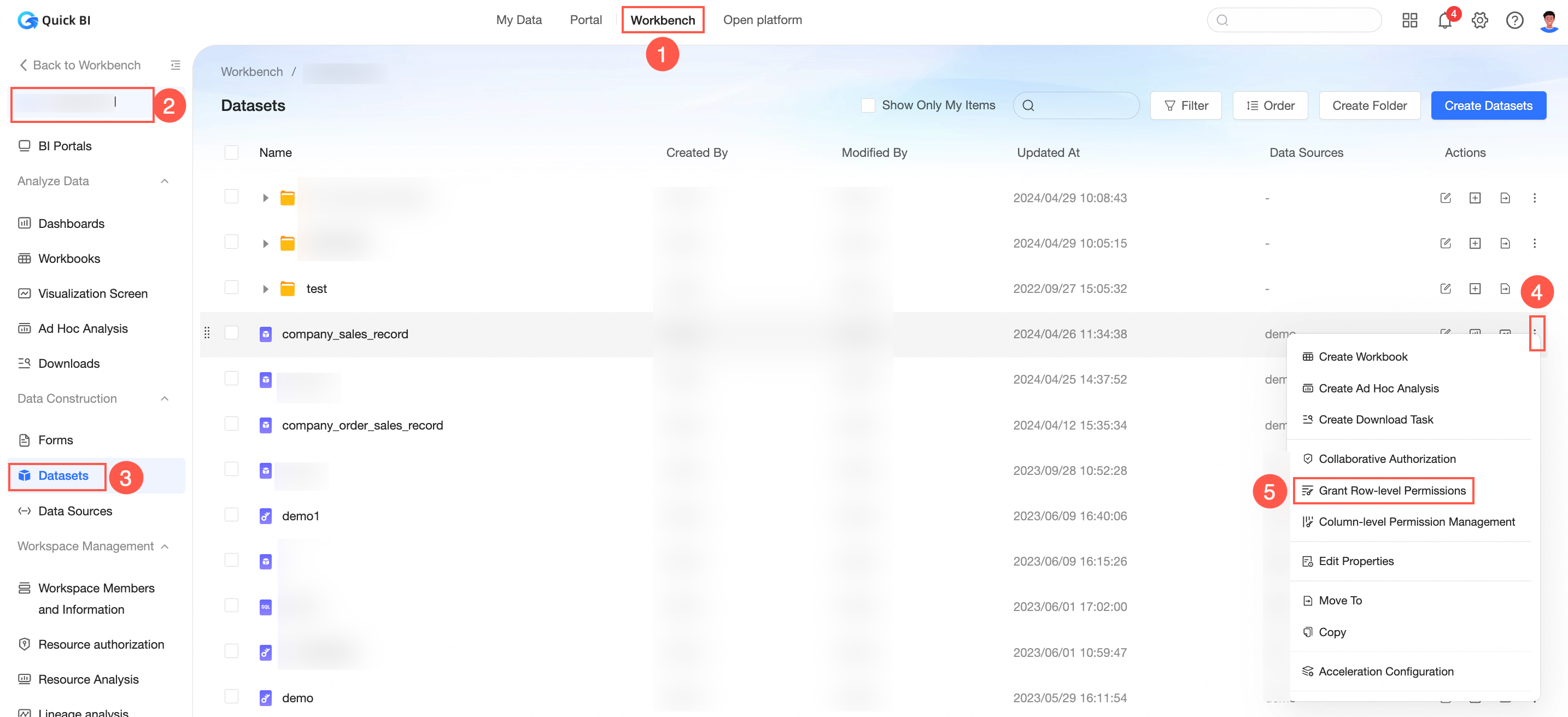Viewport: 1568px width, 717px height.
Task: Click the settings gear icon in header
Action: [1480, 21]
